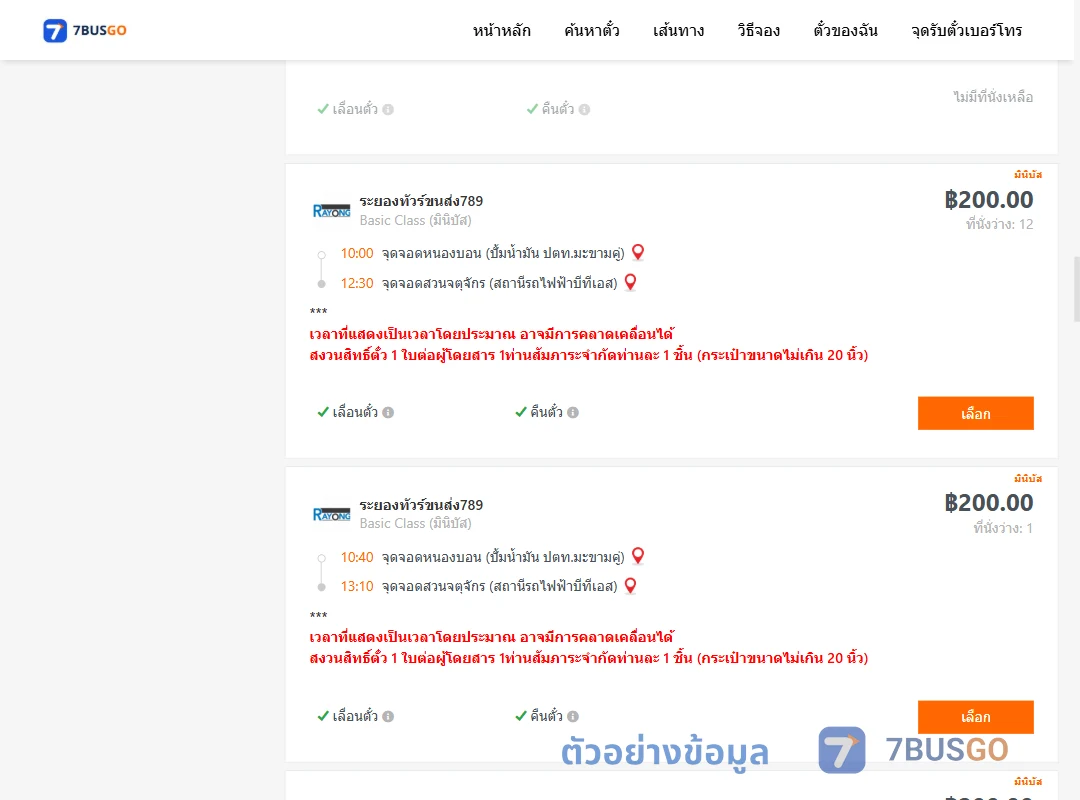Click the 7BUSGO logo in header

[85, 30]
